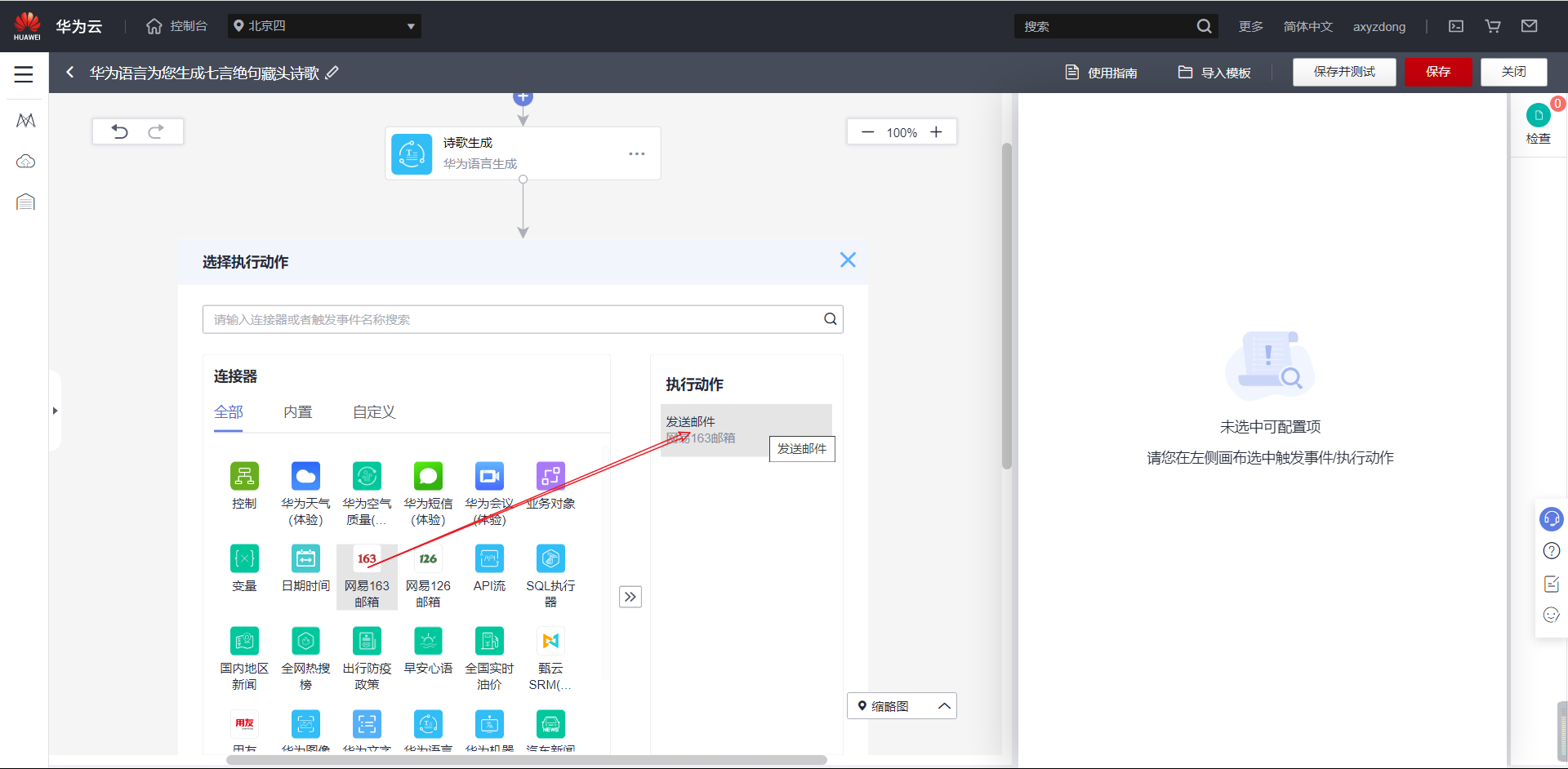
Task: Open the 北京四 region dropdown
Action: [324, 26]
